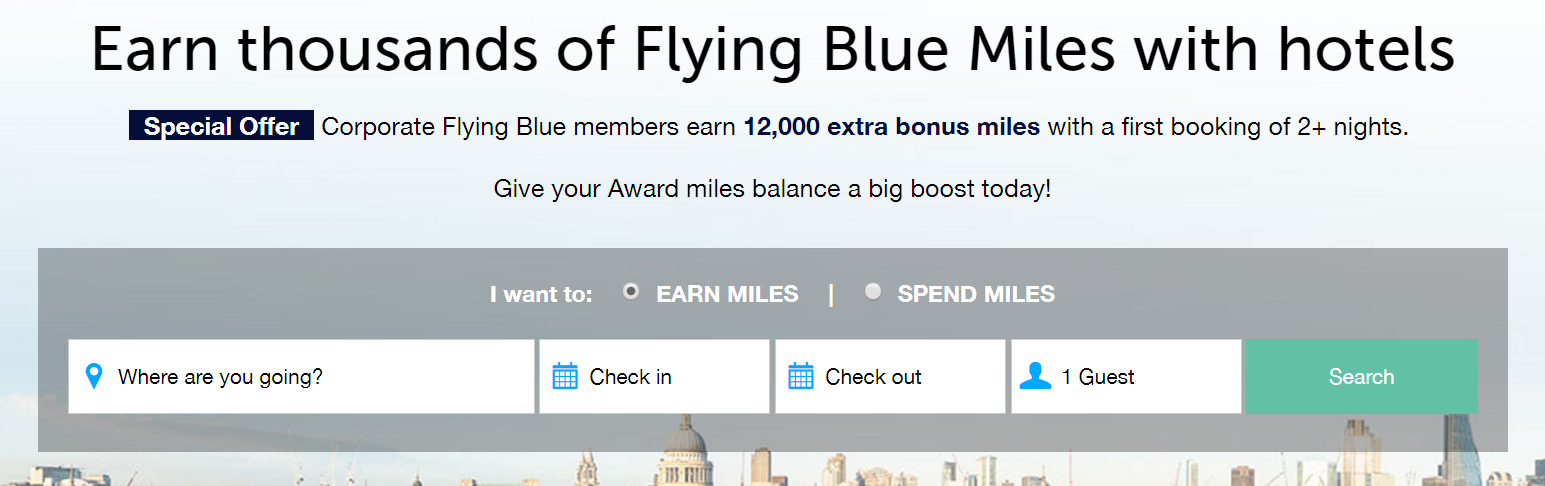Click the 12,000 extra bonus miles text
This screenshot has width=1545, height=486.
tap(892, 127)
